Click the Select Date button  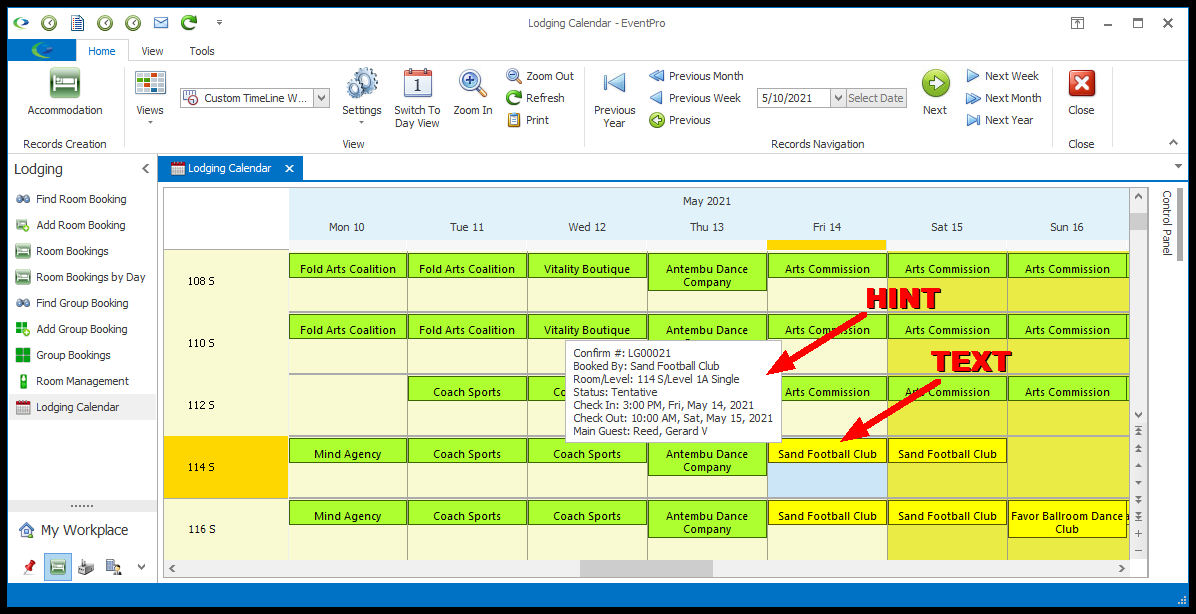876,98
